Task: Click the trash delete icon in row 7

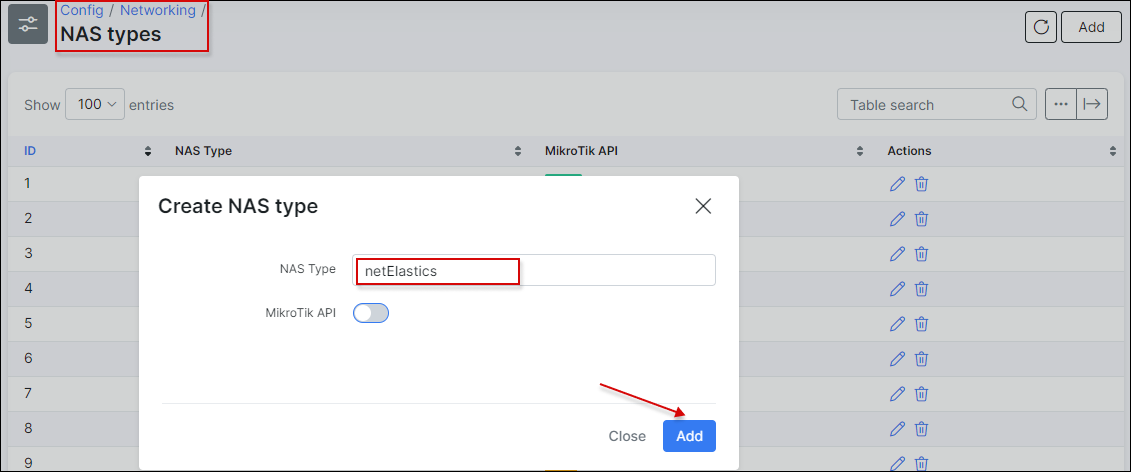Action: [922, 394]
